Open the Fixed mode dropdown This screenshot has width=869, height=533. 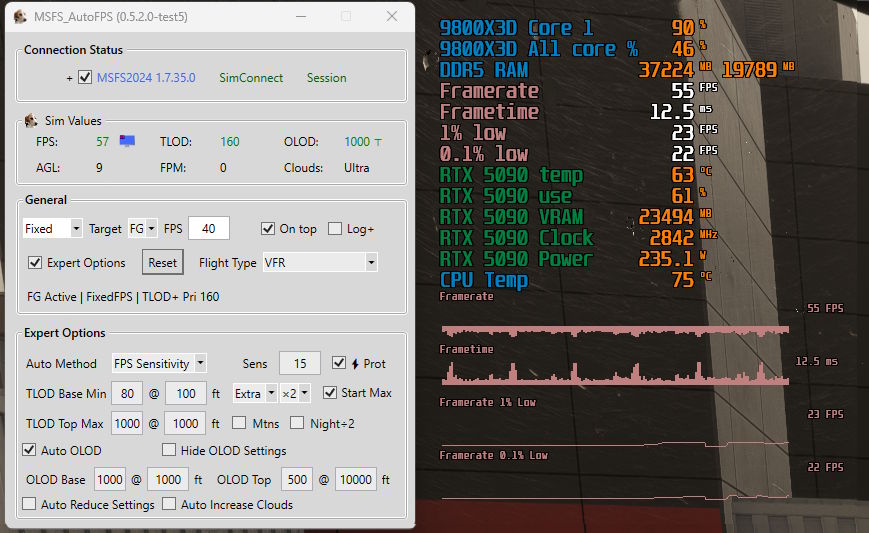pyautogui.click(x=52, y=228)
